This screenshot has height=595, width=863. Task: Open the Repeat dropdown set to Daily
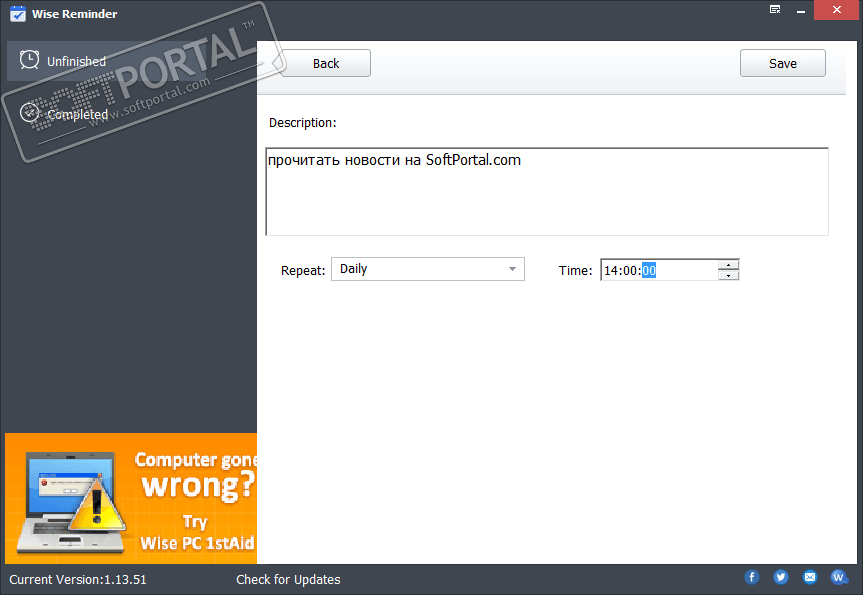428,269
